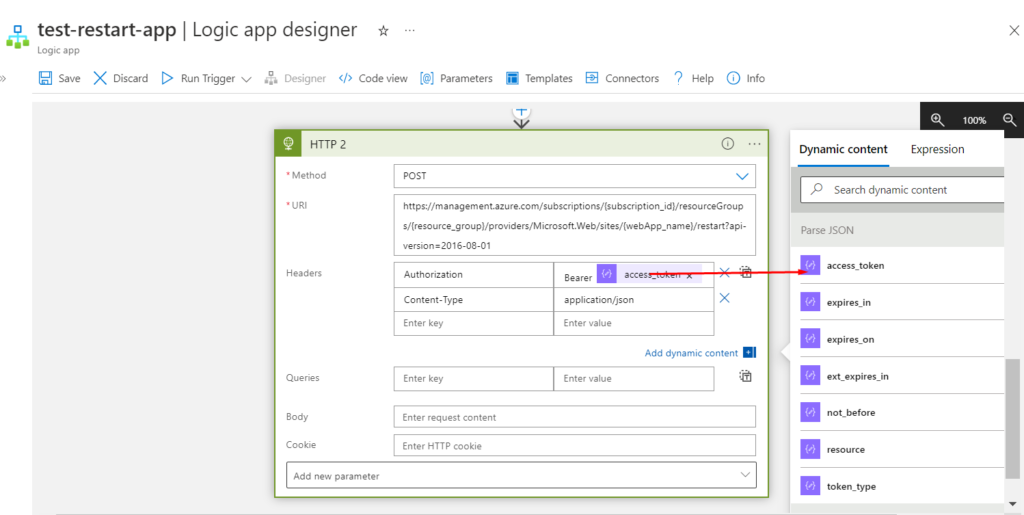The image size is (1024, 515).
Task: Click the Cookie input field
Action: 575,446
